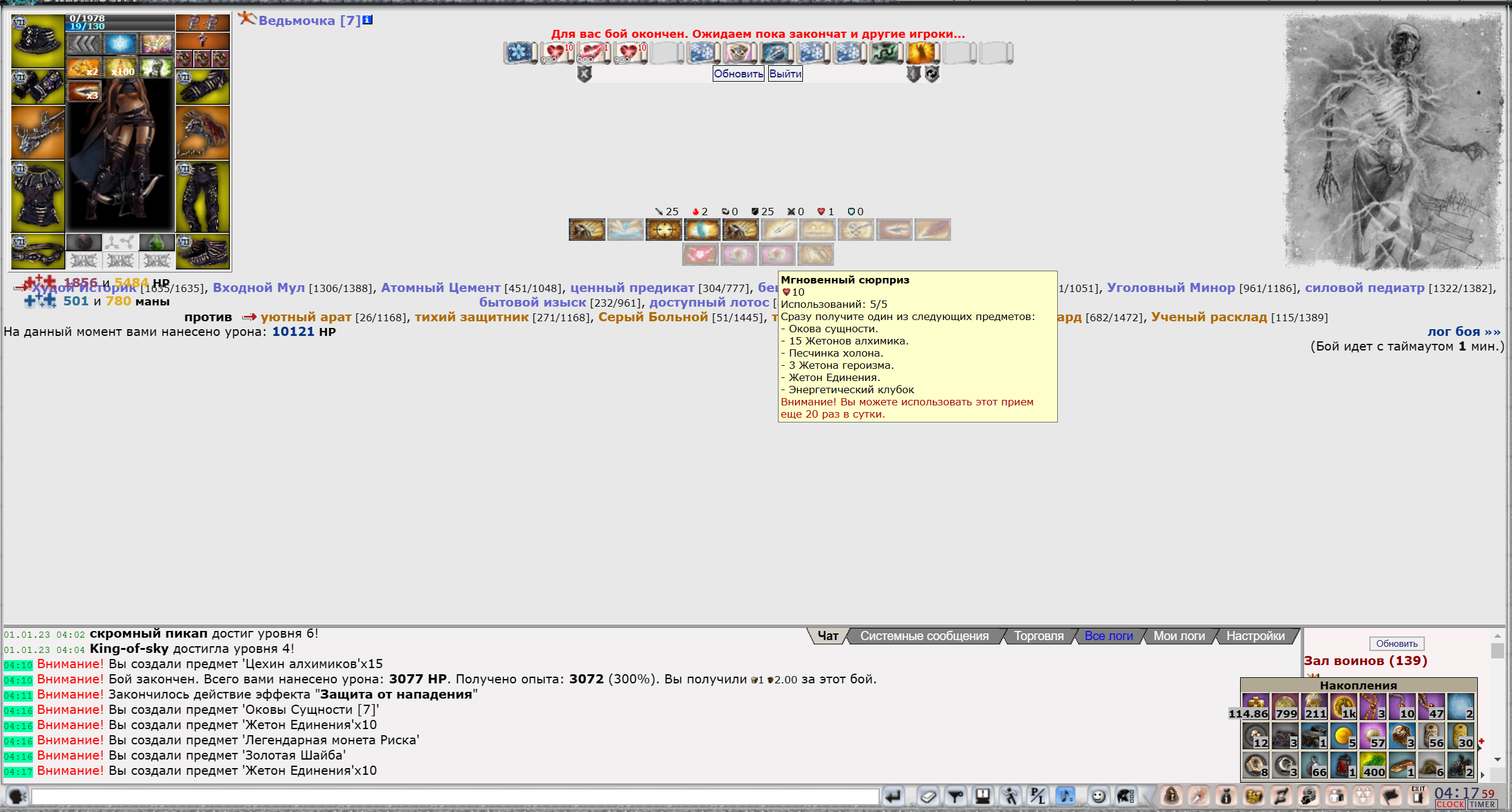Open the Чат tab

pyautogui.click(x=827, y=636)
